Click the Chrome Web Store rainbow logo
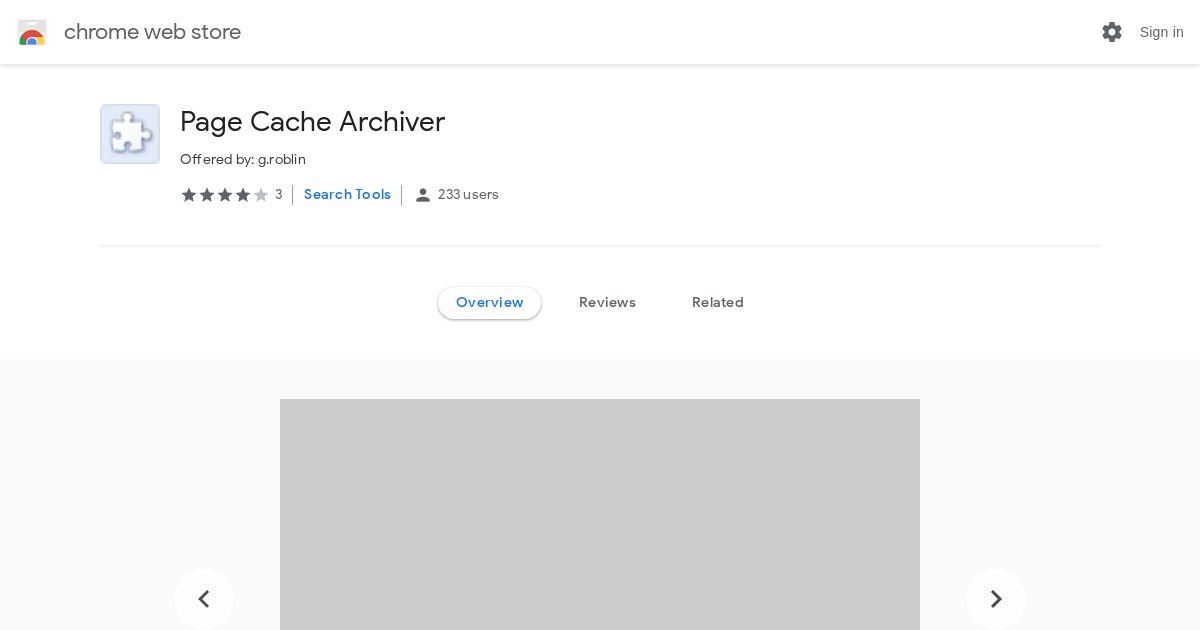The height and width of the screenshot is (630, 1200). (32, 32)
